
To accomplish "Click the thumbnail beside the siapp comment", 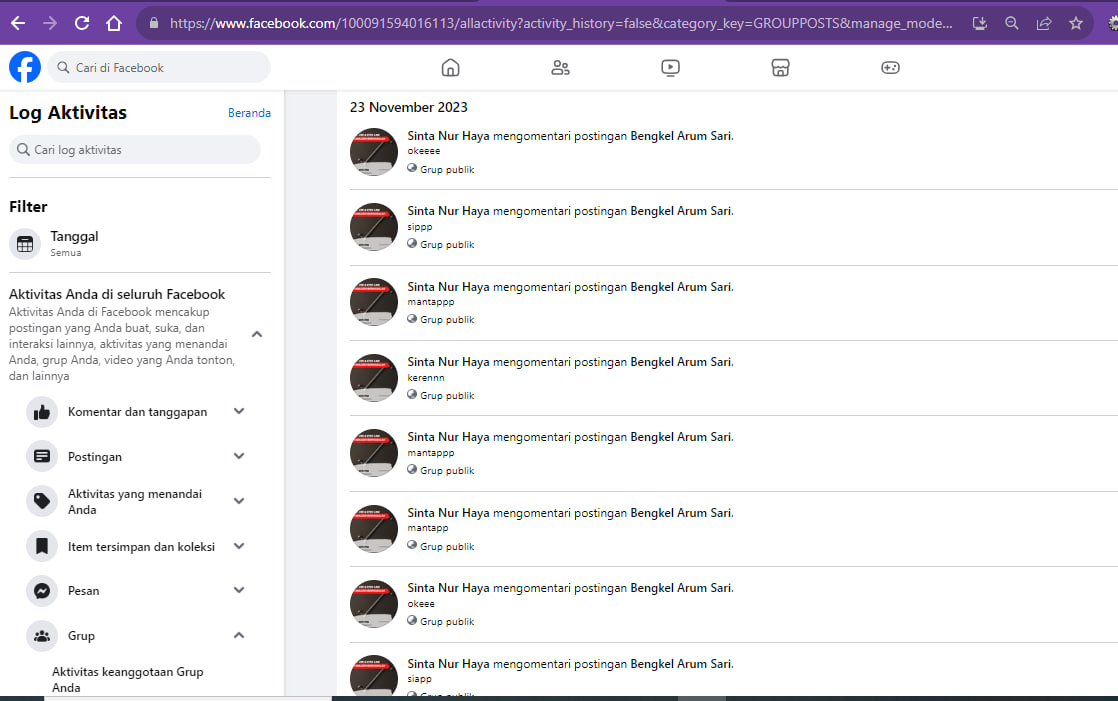I will pos(374,675).
